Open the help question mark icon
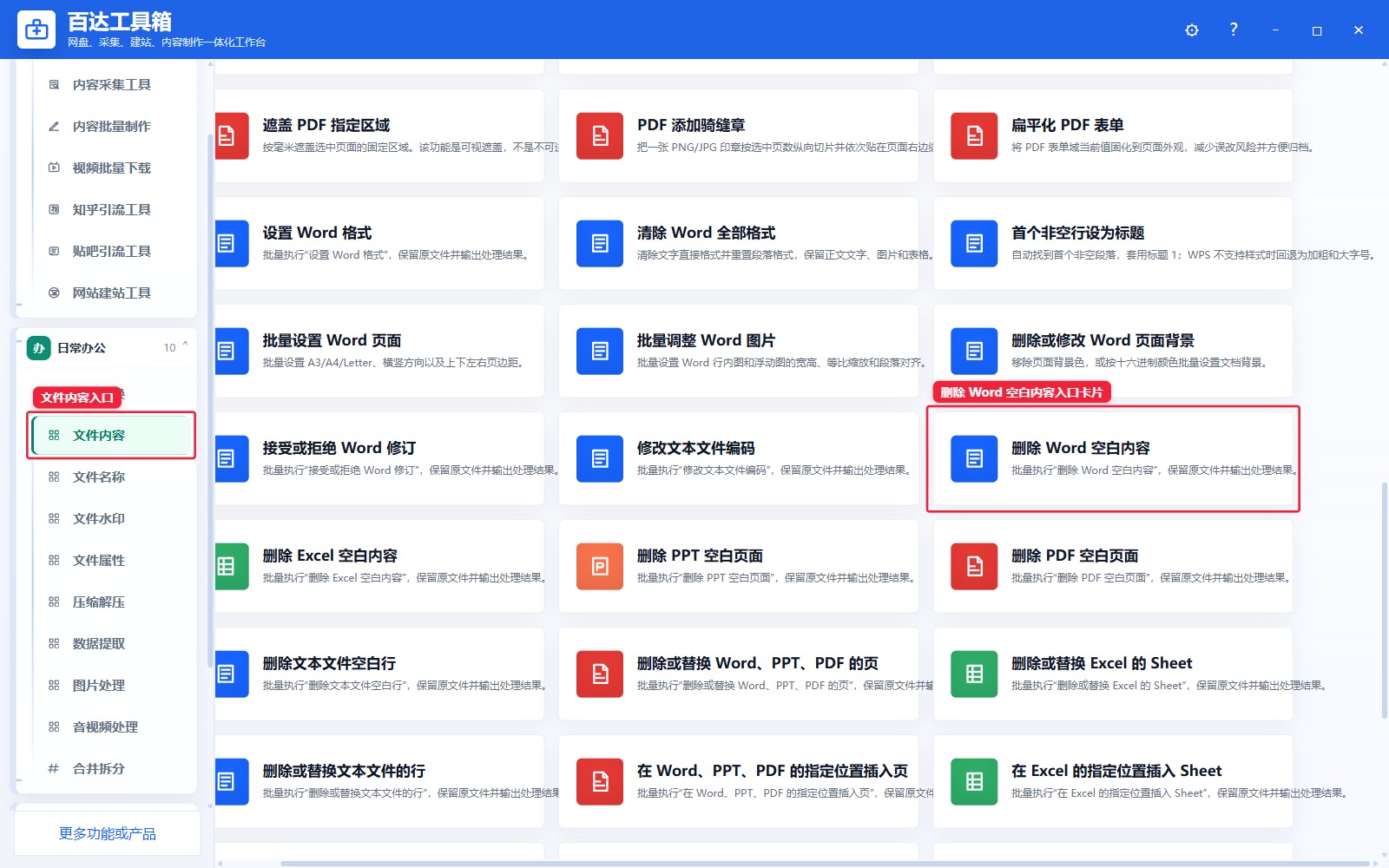The image size is (1389, 868). tap(1234, 30)
